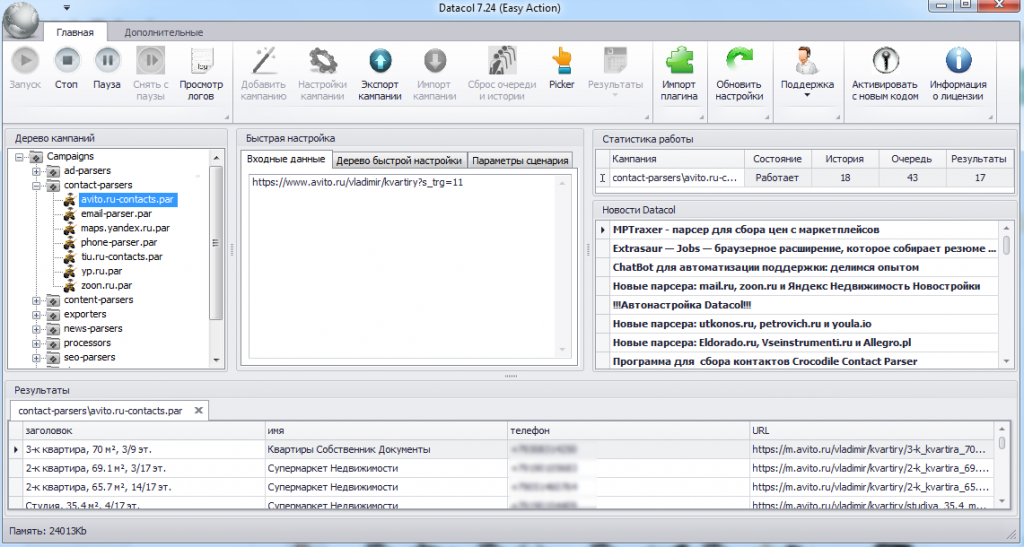Select zoon.ru.par campaign
The image size is (1024, 547).
click(x=106, y=285)
